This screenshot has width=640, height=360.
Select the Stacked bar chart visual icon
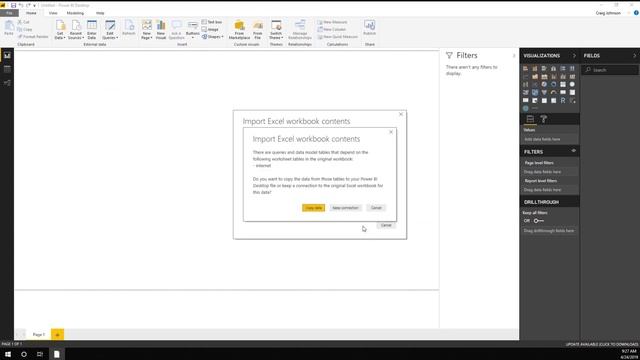[525, 69]
